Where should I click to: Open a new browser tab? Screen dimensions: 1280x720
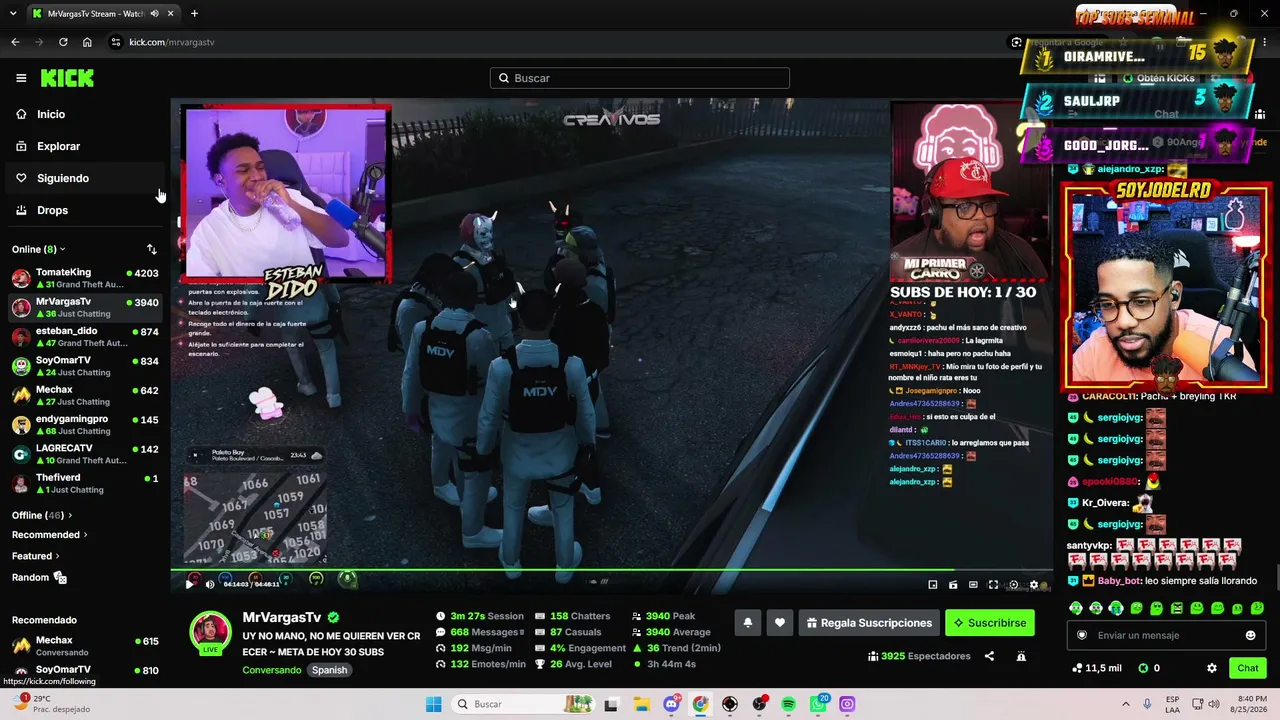click(x=194, y=14)
